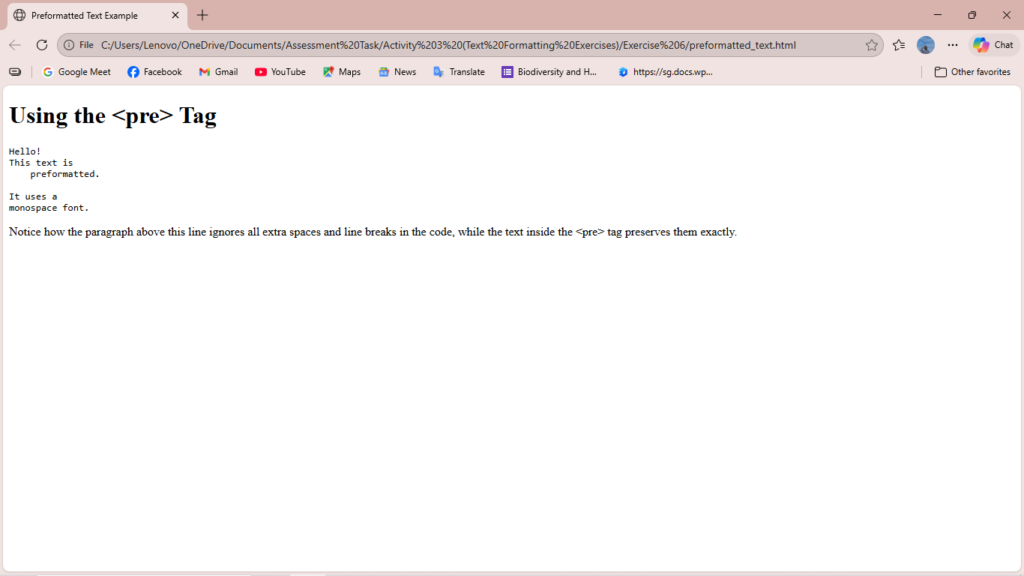Open the Gmail bookmark

tap(218, 72)
